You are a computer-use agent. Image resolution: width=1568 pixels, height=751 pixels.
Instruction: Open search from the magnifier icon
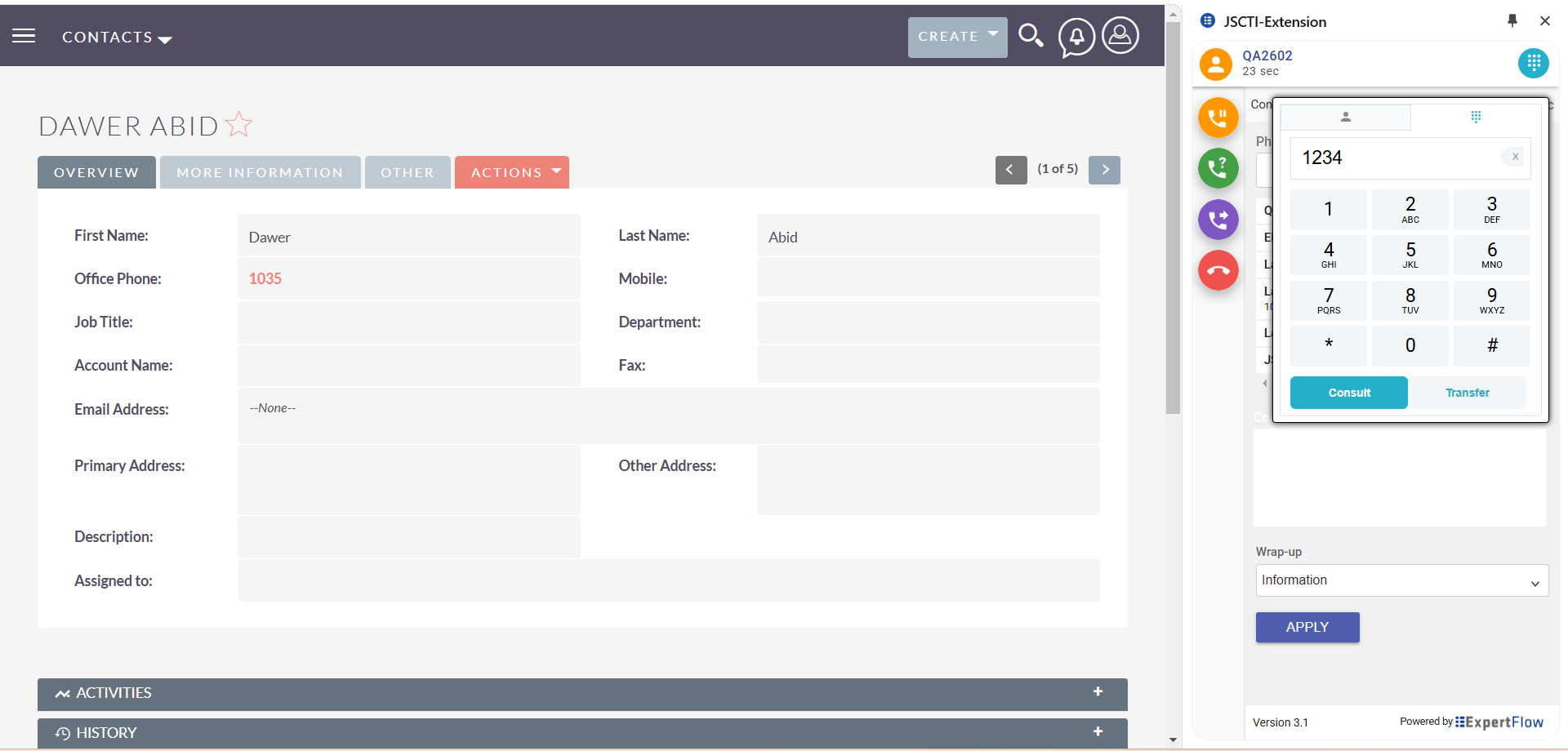point(1031,36)
